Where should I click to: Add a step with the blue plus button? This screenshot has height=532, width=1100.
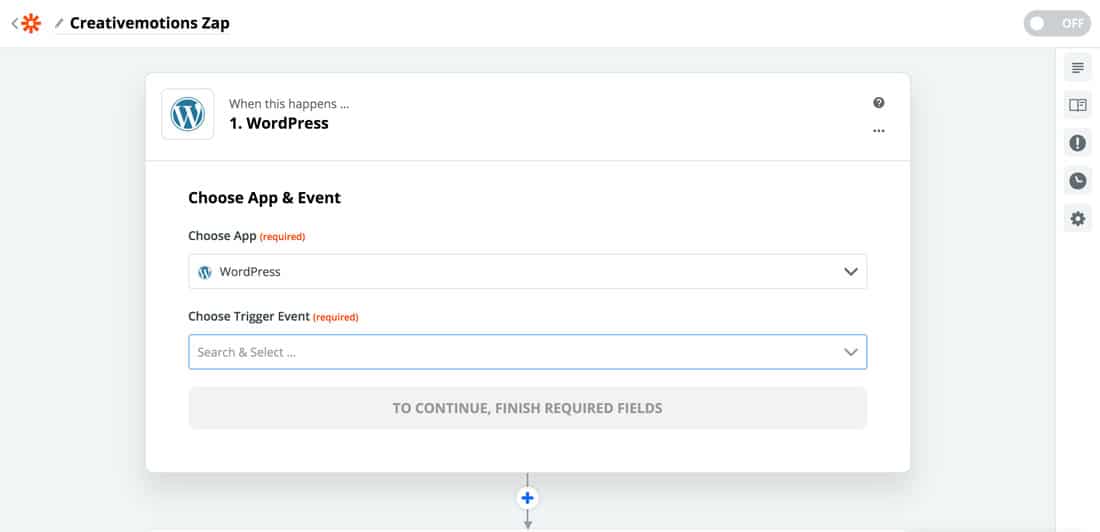[x=528, y=498]
